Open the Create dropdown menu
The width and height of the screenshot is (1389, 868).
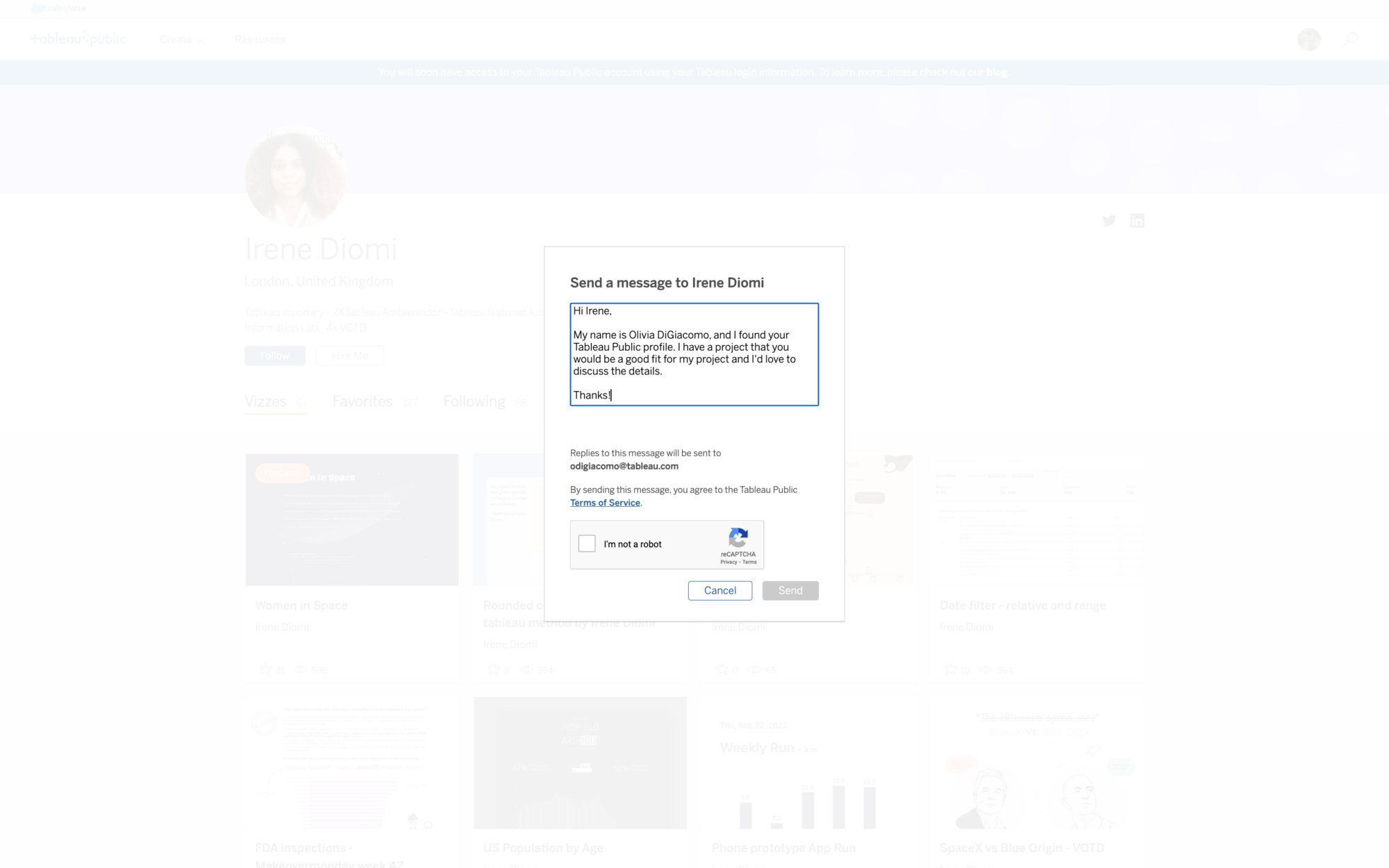coord(181,40)
